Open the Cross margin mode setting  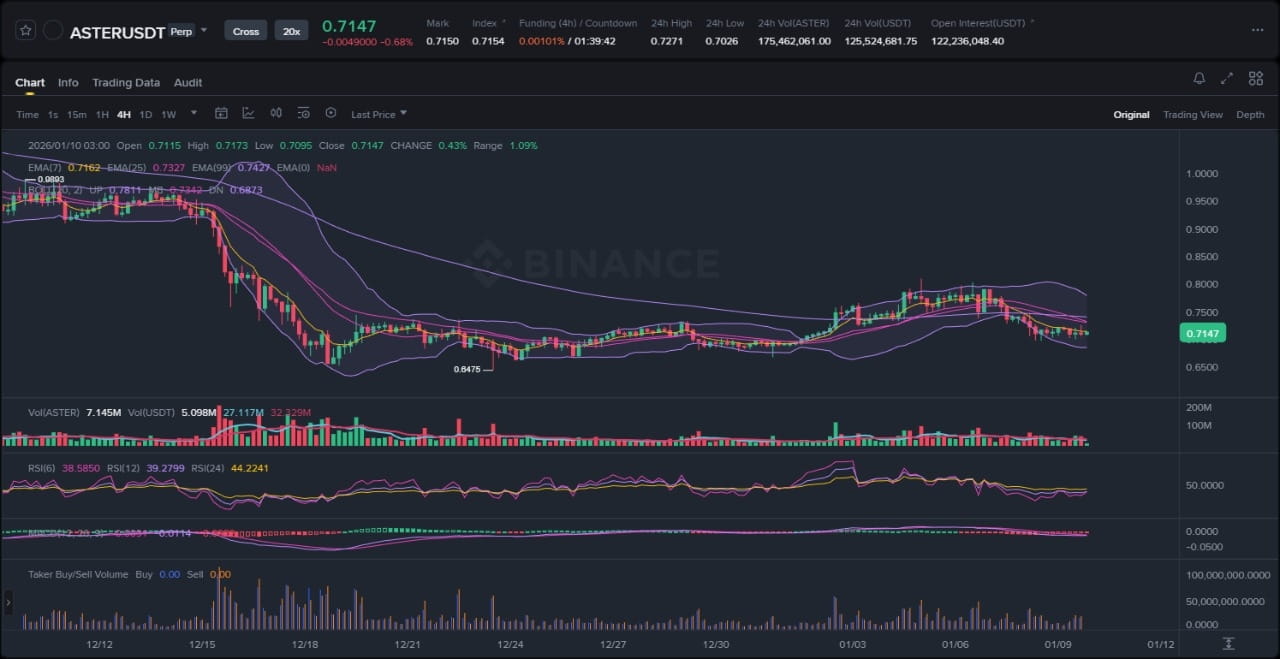[246, 31]
